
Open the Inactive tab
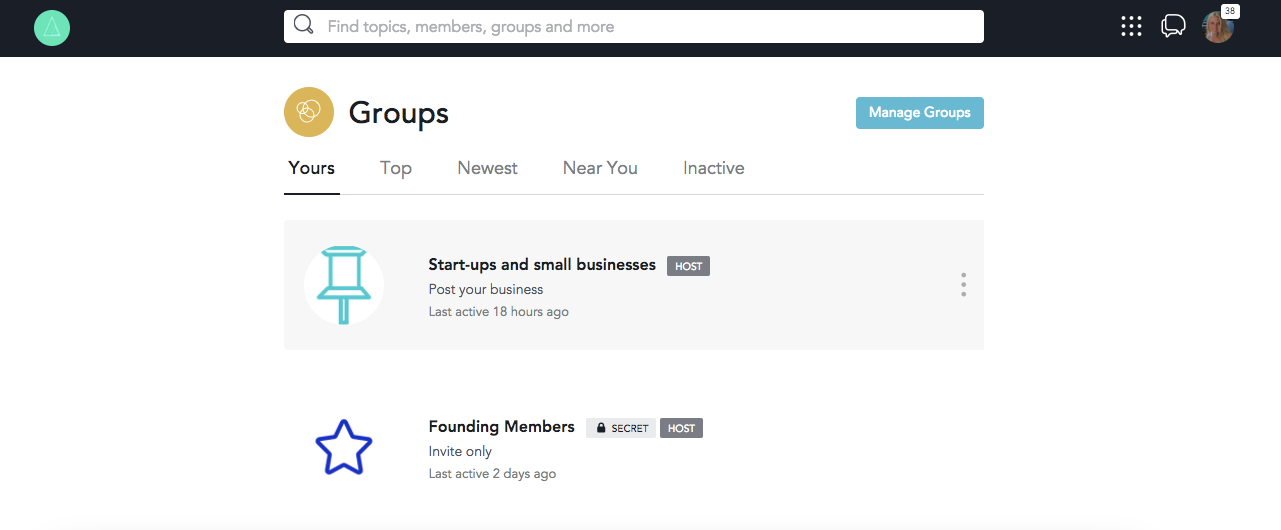point(713,168)
